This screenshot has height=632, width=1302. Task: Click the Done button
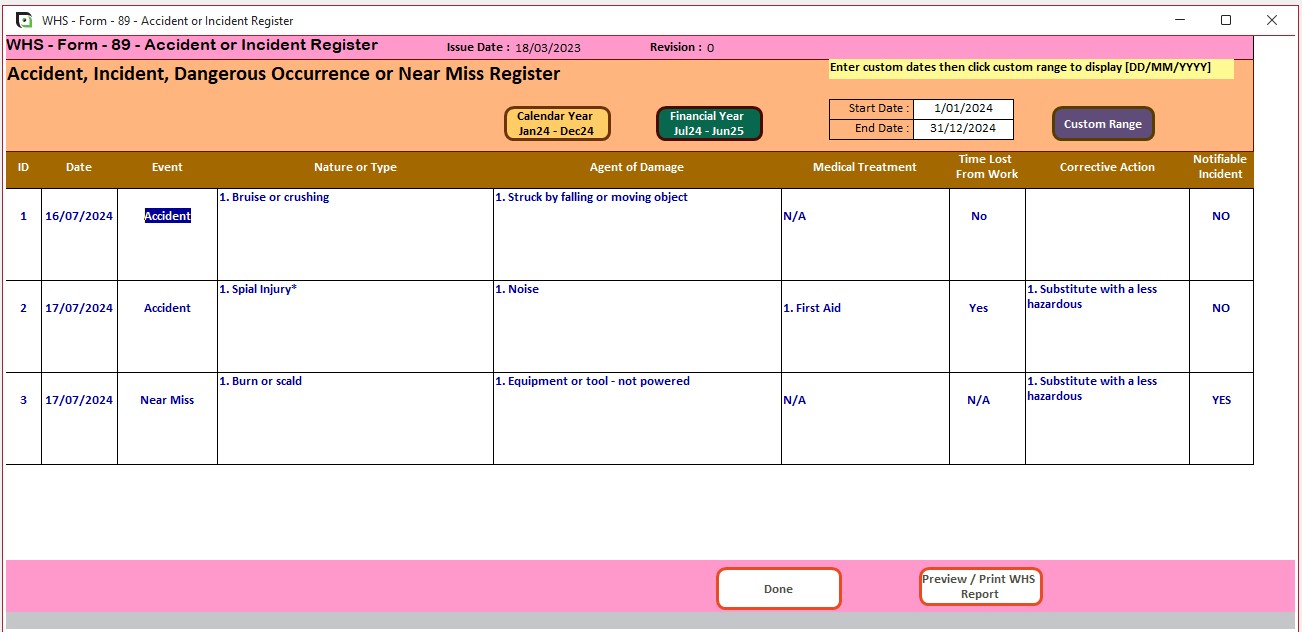coord(778,588)
